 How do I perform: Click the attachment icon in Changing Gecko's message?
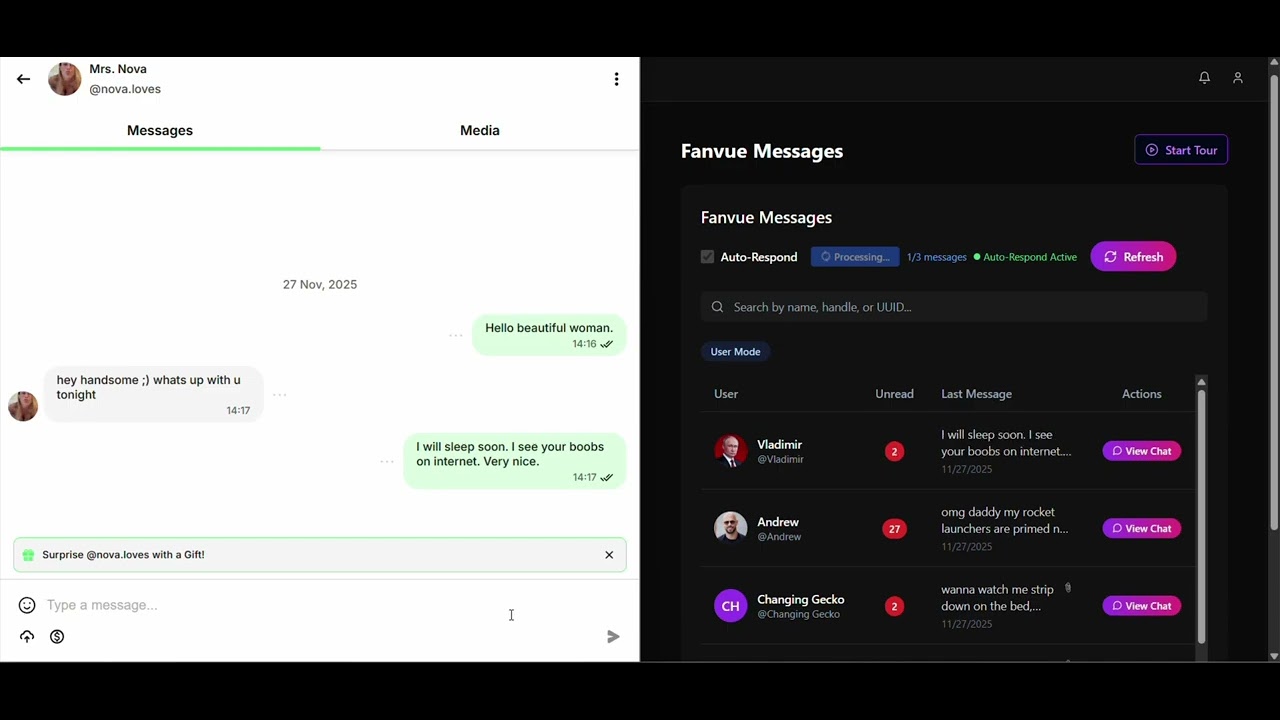coord(1068,588)
